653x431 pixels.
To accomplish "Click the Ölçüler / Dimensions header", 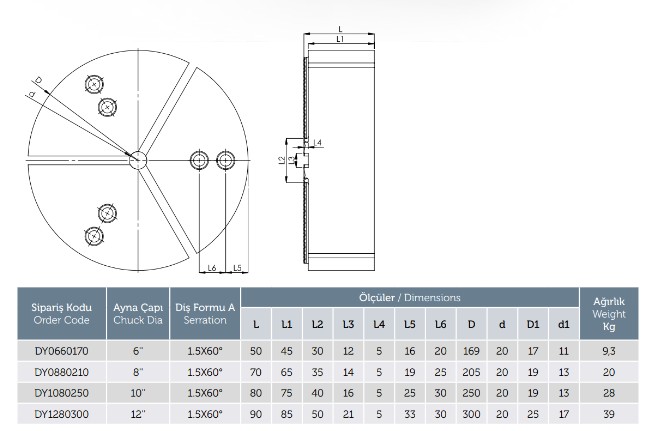I will pos(410,298).
